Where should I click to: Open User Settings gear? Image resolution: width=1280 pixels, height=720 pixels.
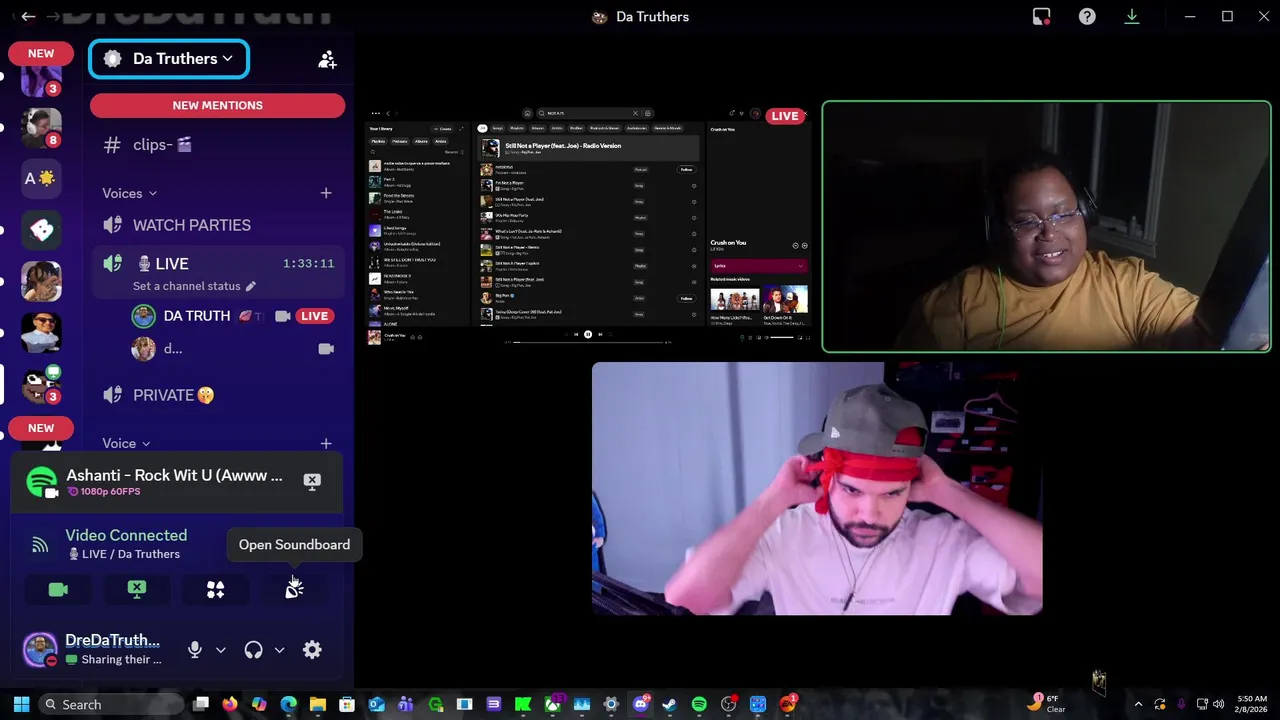click(x=312, y=650)
